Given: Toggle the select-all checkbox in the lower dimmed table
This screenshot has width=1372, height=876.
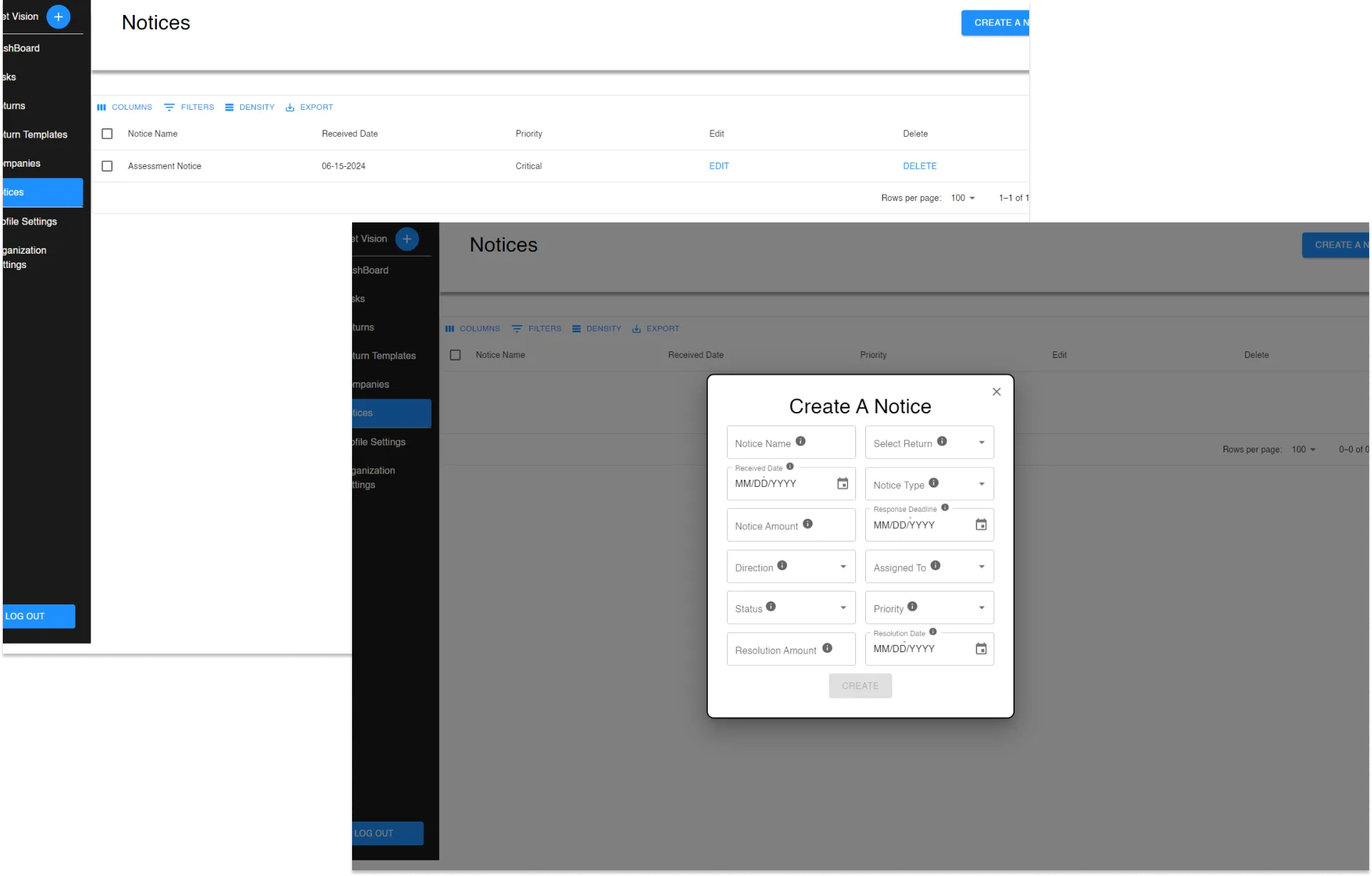Looking at the screenshot, I should pos(455,355).
